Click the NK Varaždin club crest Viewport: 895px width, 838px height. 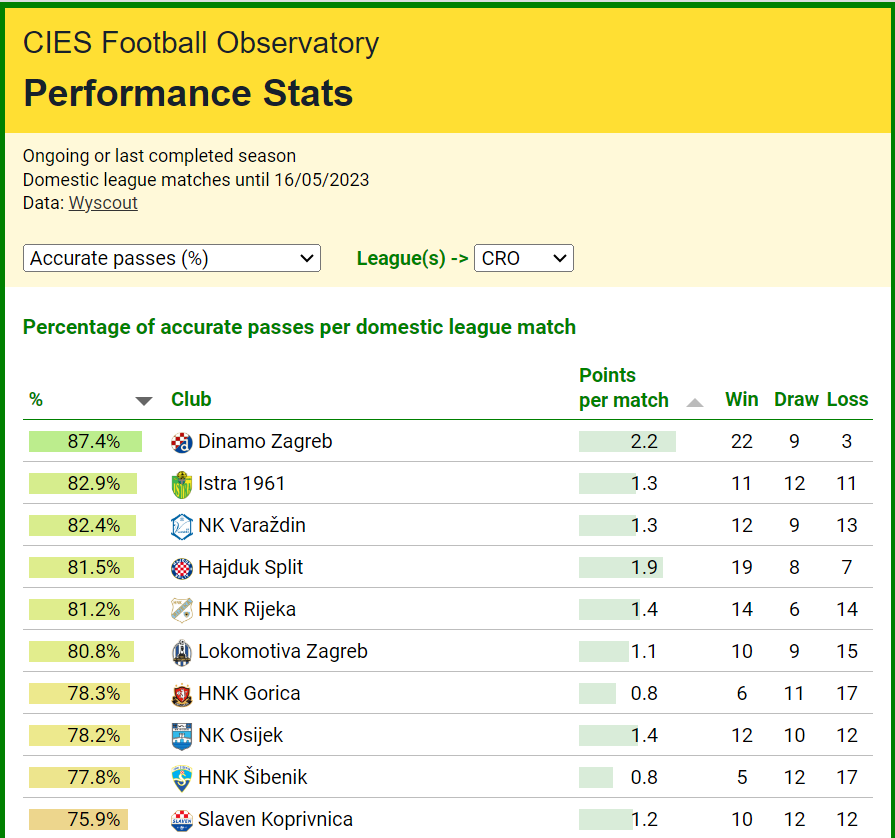coord(181,526)
